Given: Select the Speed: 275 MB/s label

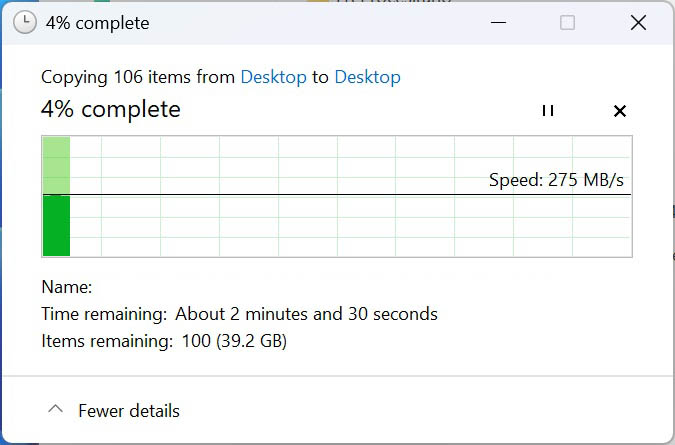Looking at the screenshot, I should pos(556,180).
